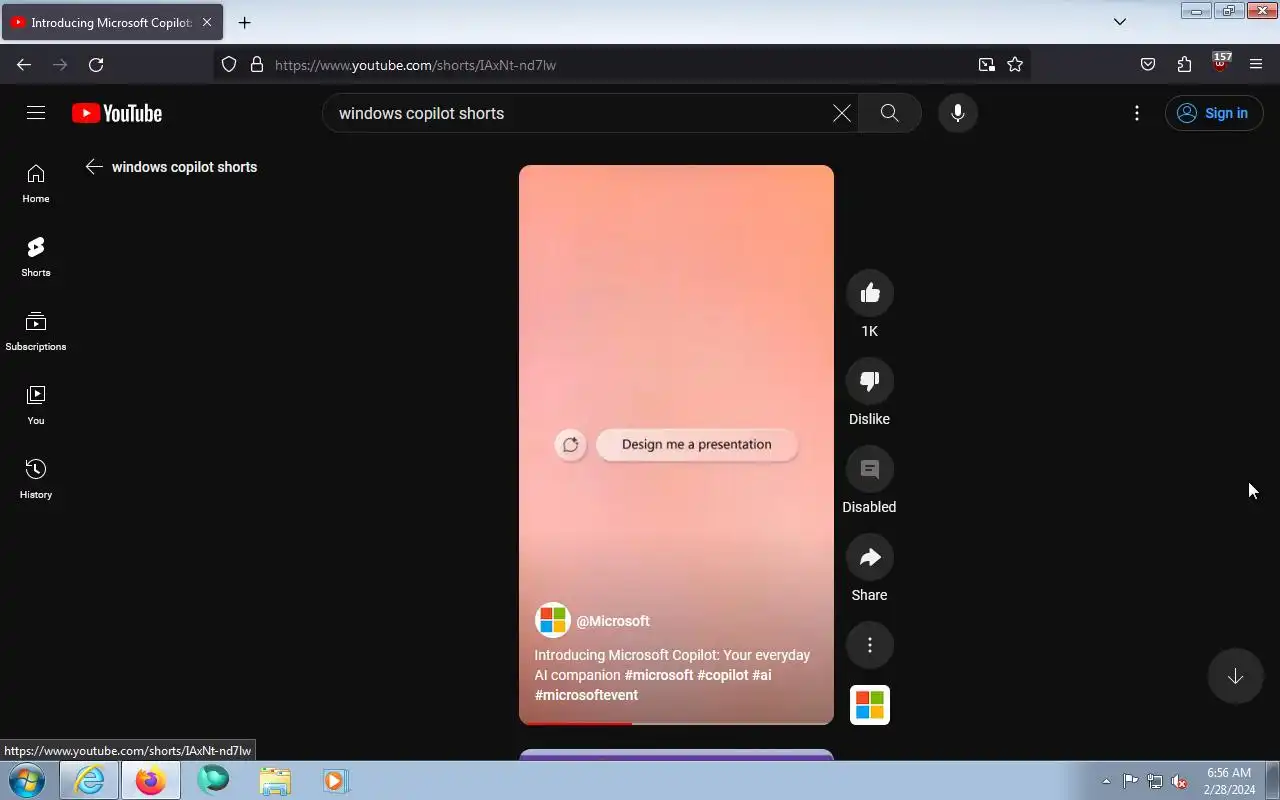Viewport: 1280px width, 800px height.
Task: Go back to windows copilot shorts results
Action: coord(94,167)
